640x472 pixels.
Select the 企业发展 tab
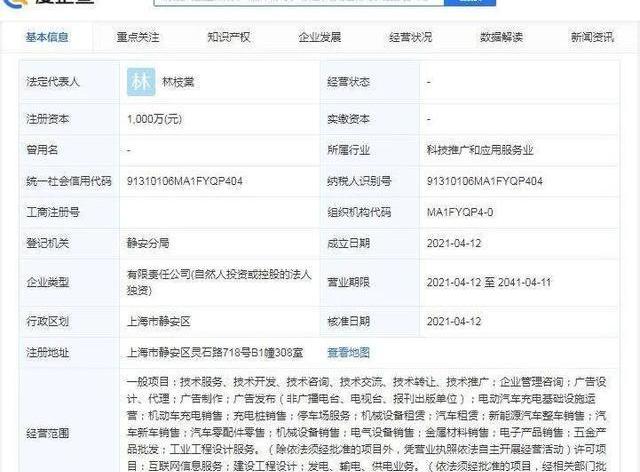[320, 37]
